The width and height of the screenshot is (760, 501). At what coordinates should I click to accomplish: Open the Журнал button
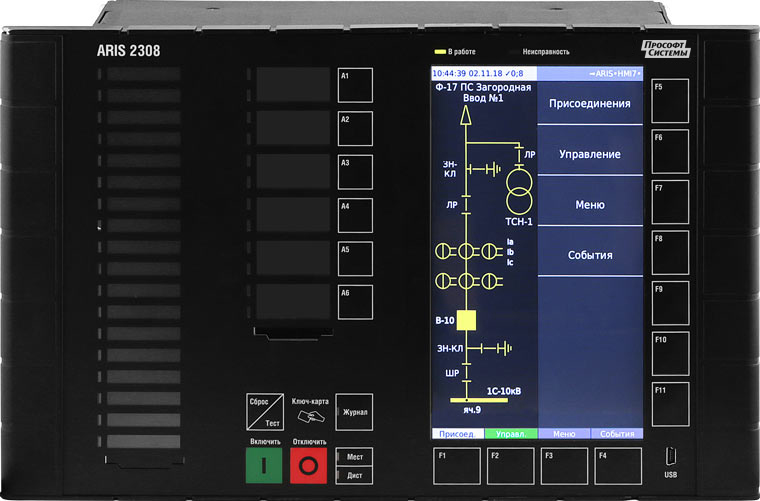coord(354,412)
